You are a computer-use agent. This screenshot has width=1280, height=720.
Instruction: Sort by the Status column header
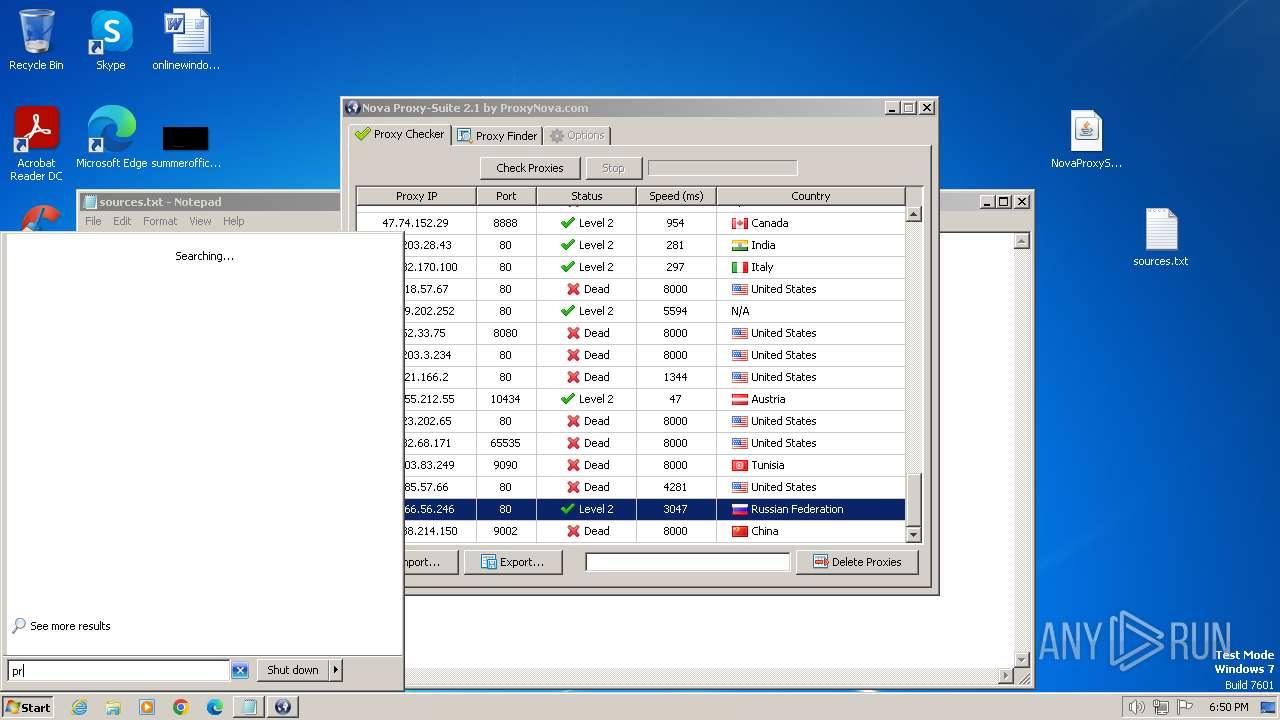[x=587, y=196]
